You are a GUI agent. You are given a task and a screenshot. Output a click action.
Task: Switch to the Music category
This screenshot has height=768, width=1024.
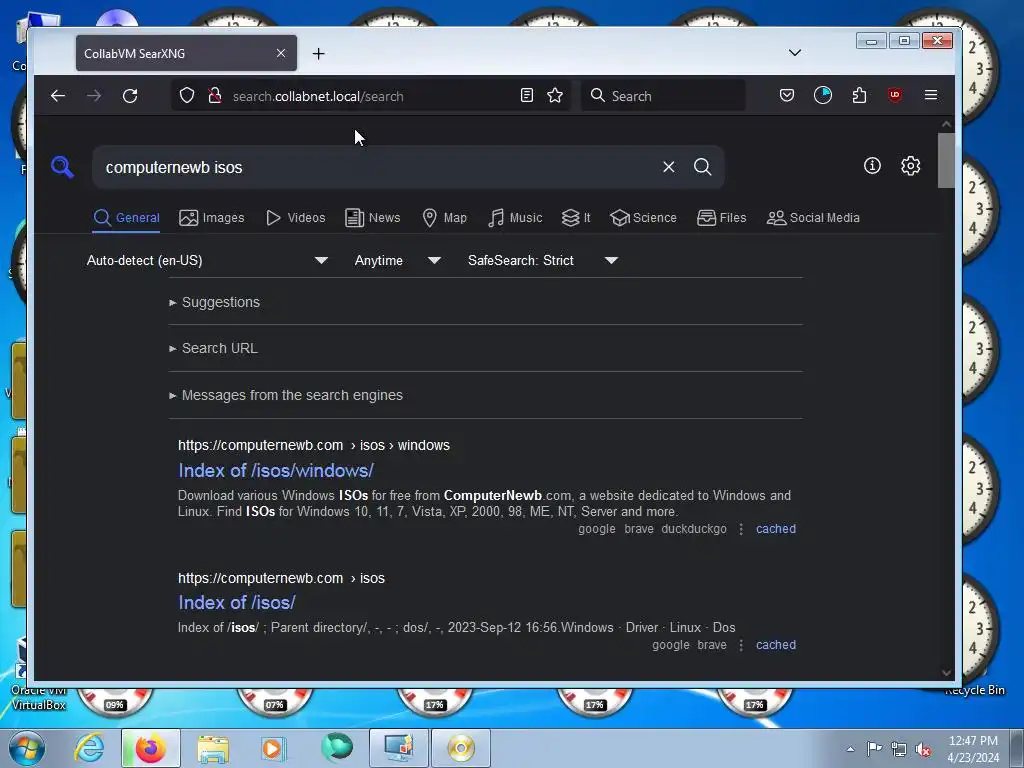coord(515,217)
